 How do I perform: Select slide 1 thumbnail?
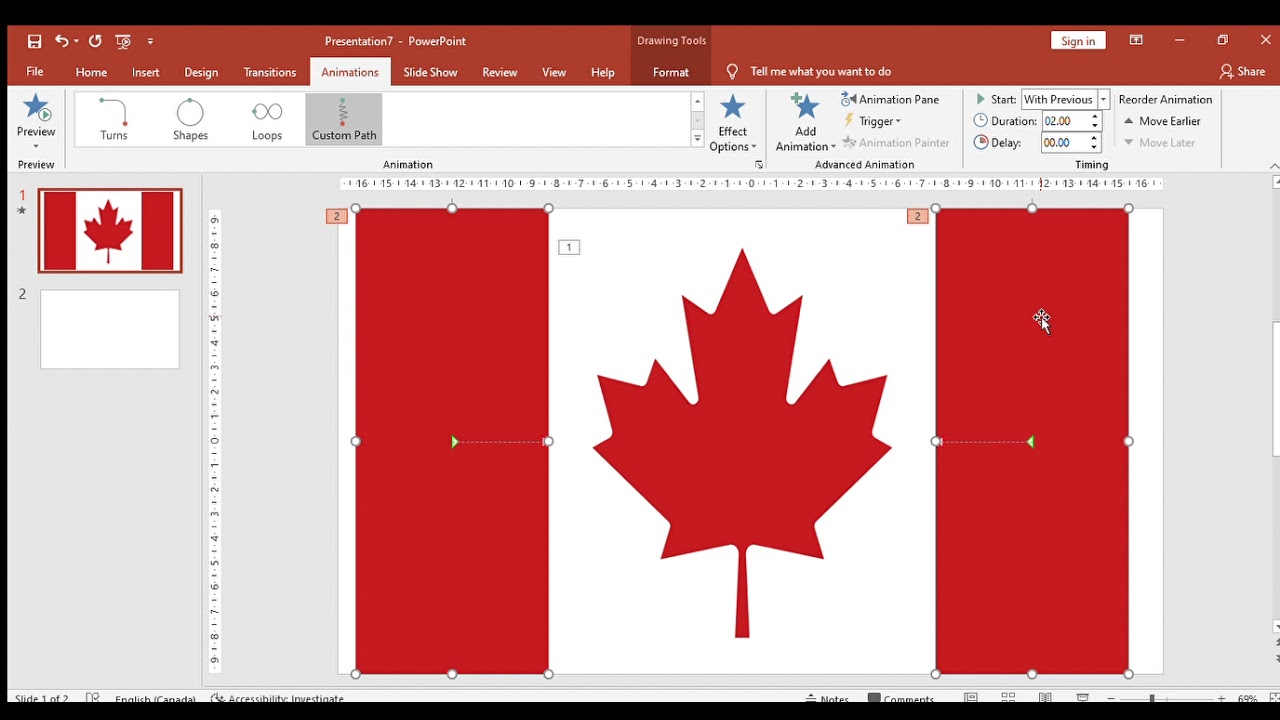[110, 231]
